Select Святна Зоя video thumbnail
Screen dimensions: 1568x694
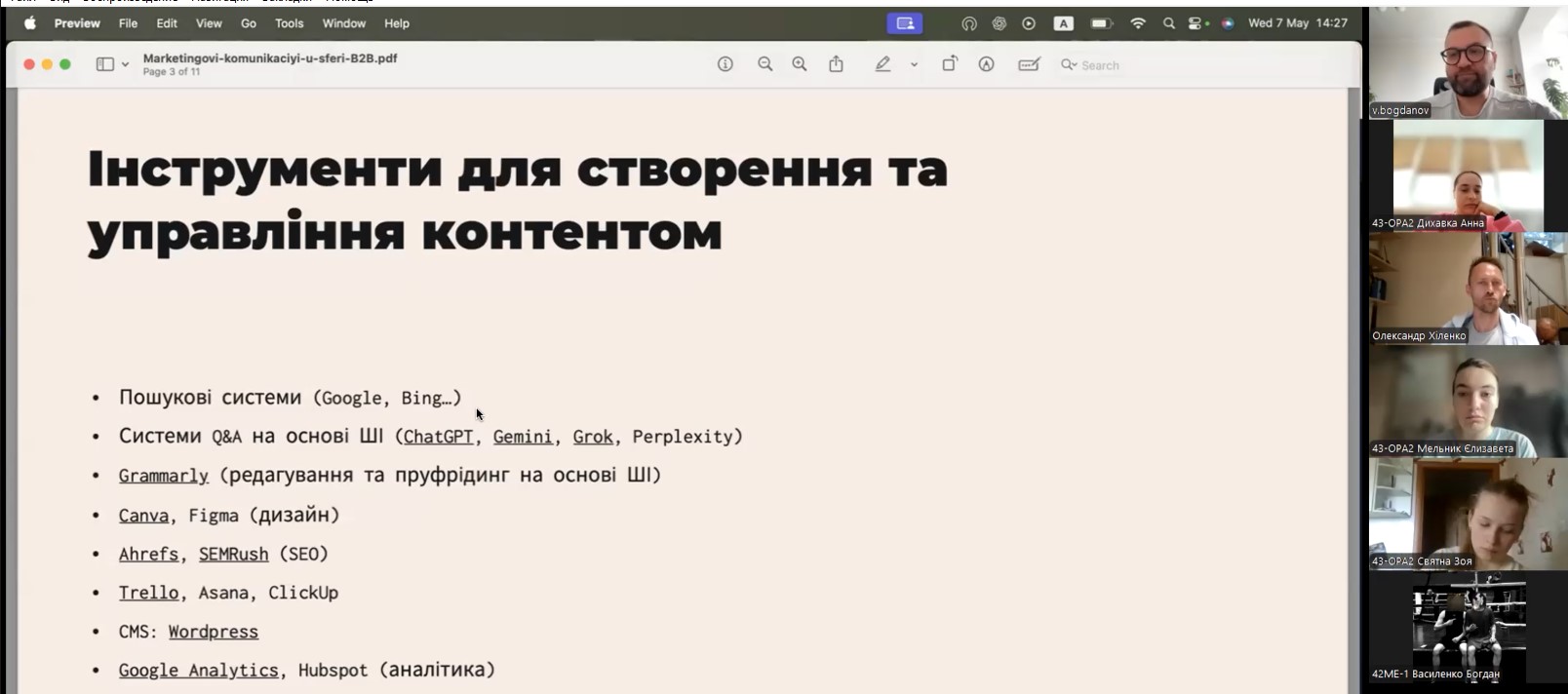coord(1468,514)
